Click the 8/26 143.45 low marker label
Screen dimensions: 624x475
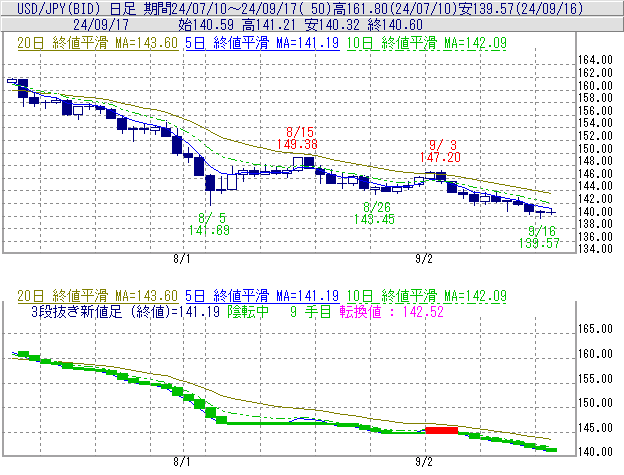(374, 213)
